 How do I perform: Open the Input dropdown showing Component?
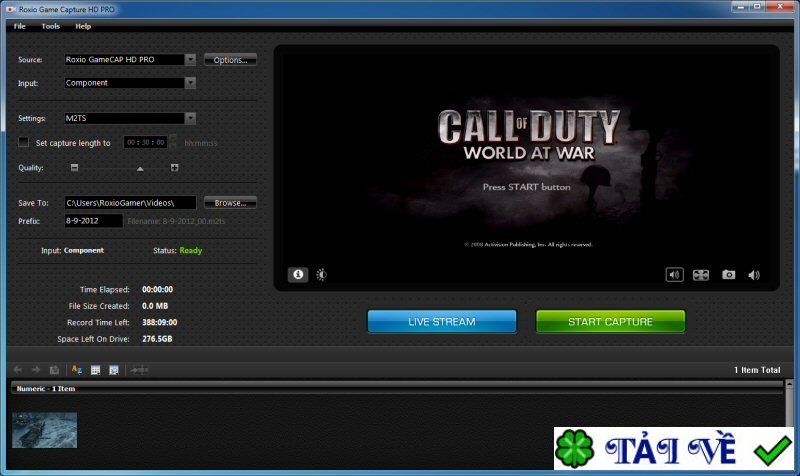tap(190, 83)
